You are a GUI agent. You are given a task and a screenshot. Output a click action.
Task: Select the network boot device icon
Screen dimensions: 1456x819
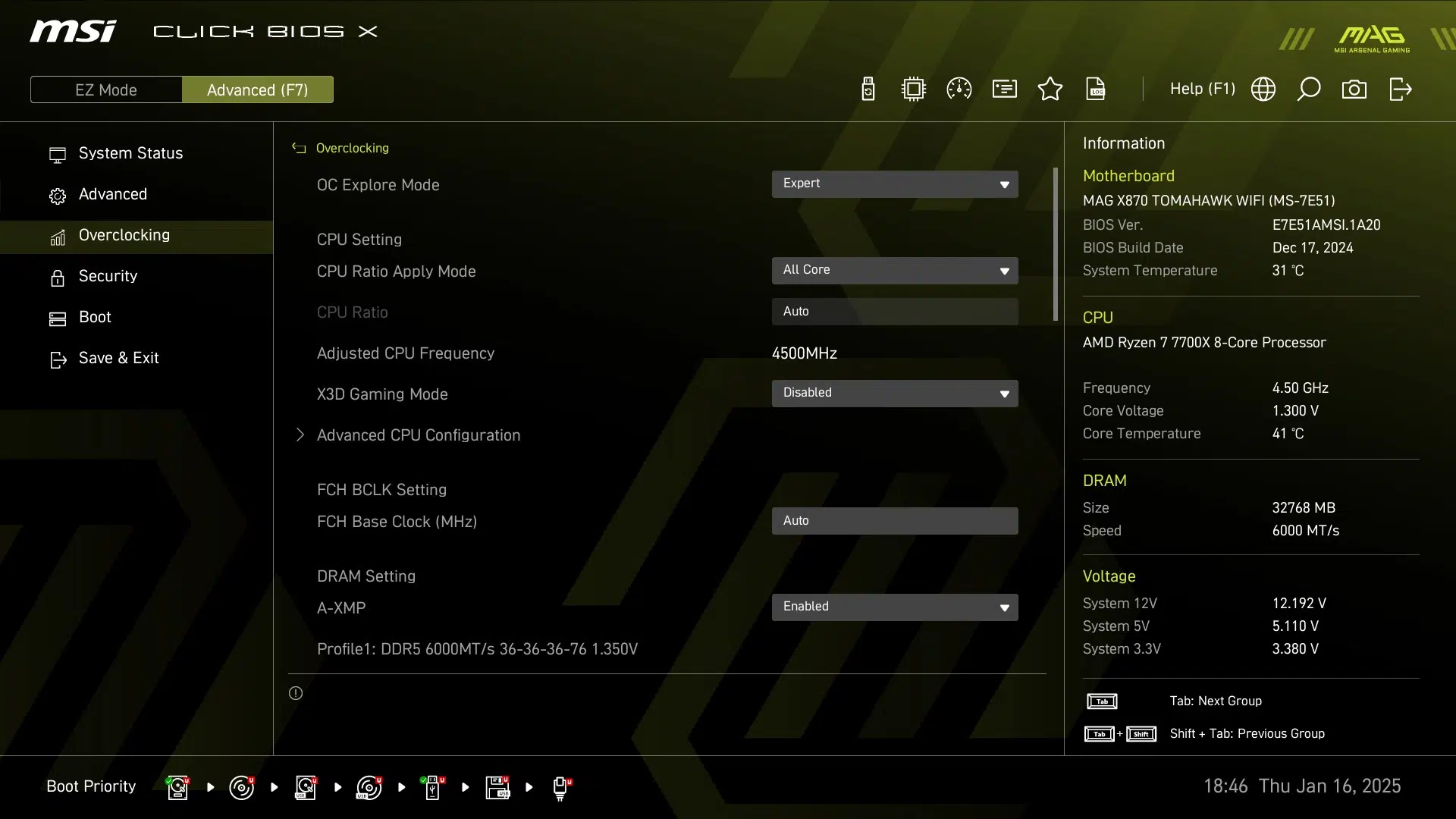561,789
